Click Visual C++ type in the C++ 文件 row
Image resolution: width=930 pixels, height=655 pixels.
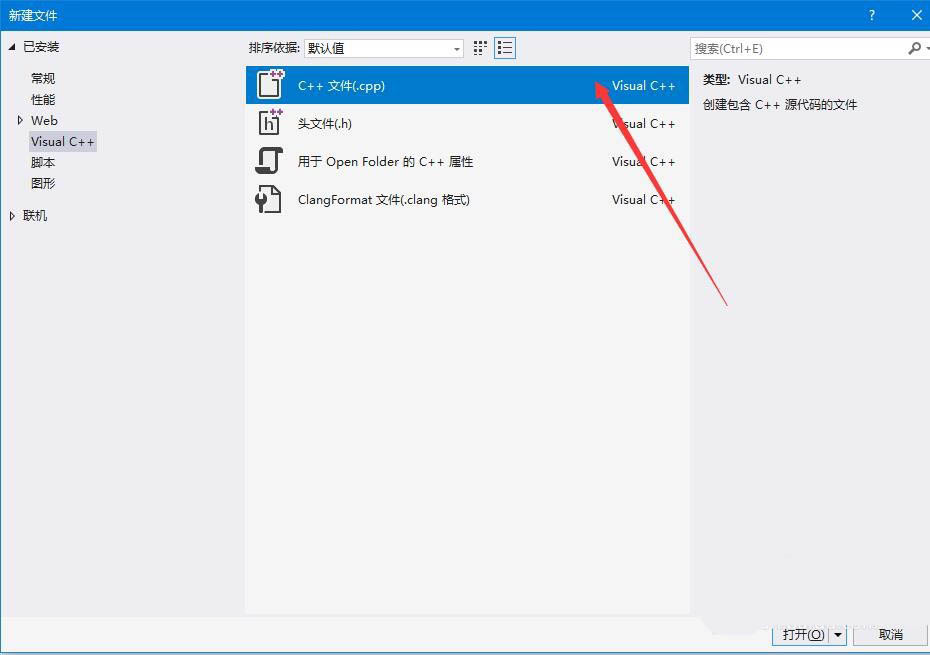point(644,85)
